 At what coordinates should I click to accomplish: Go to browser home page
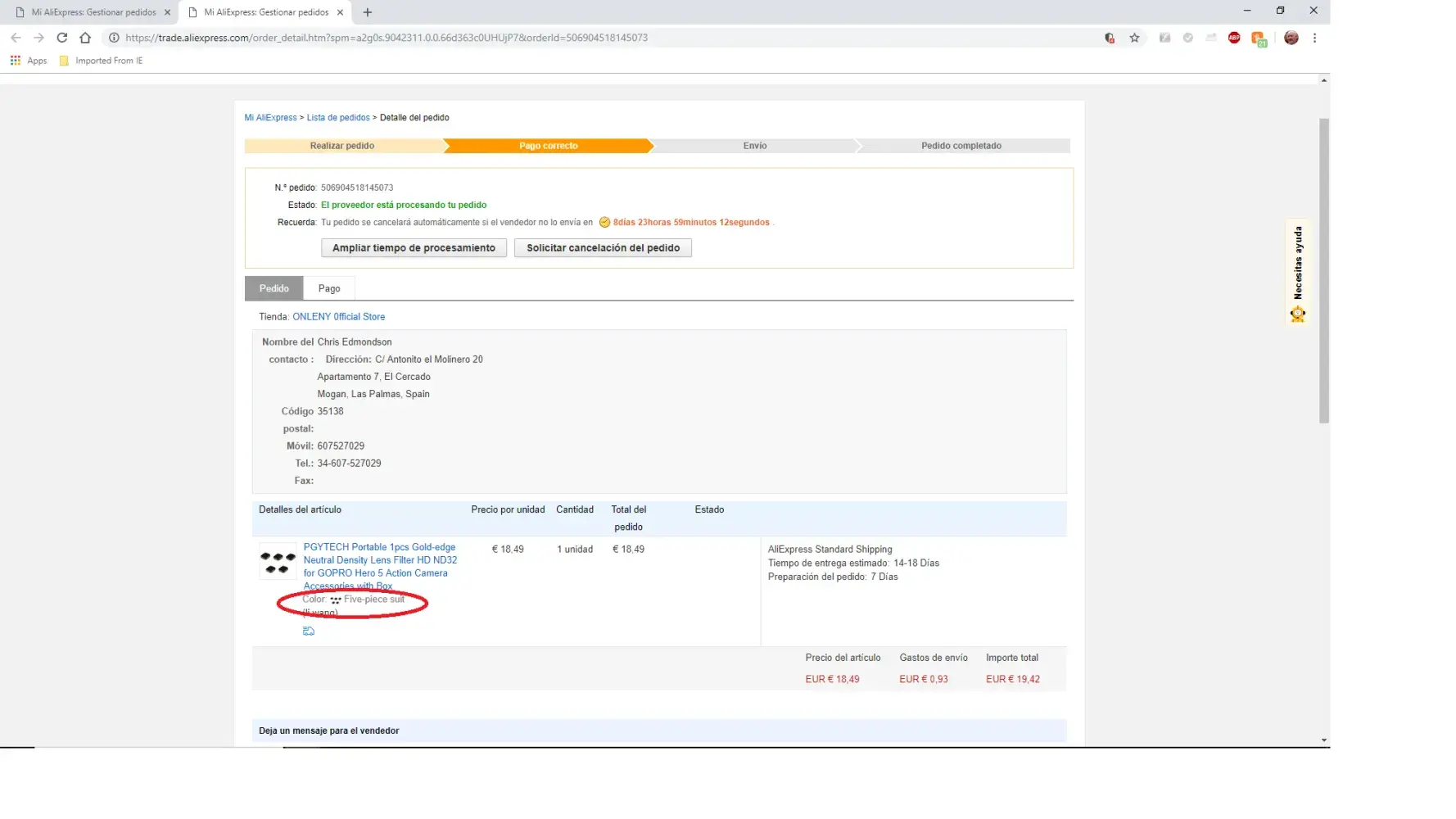coord(85,38)
